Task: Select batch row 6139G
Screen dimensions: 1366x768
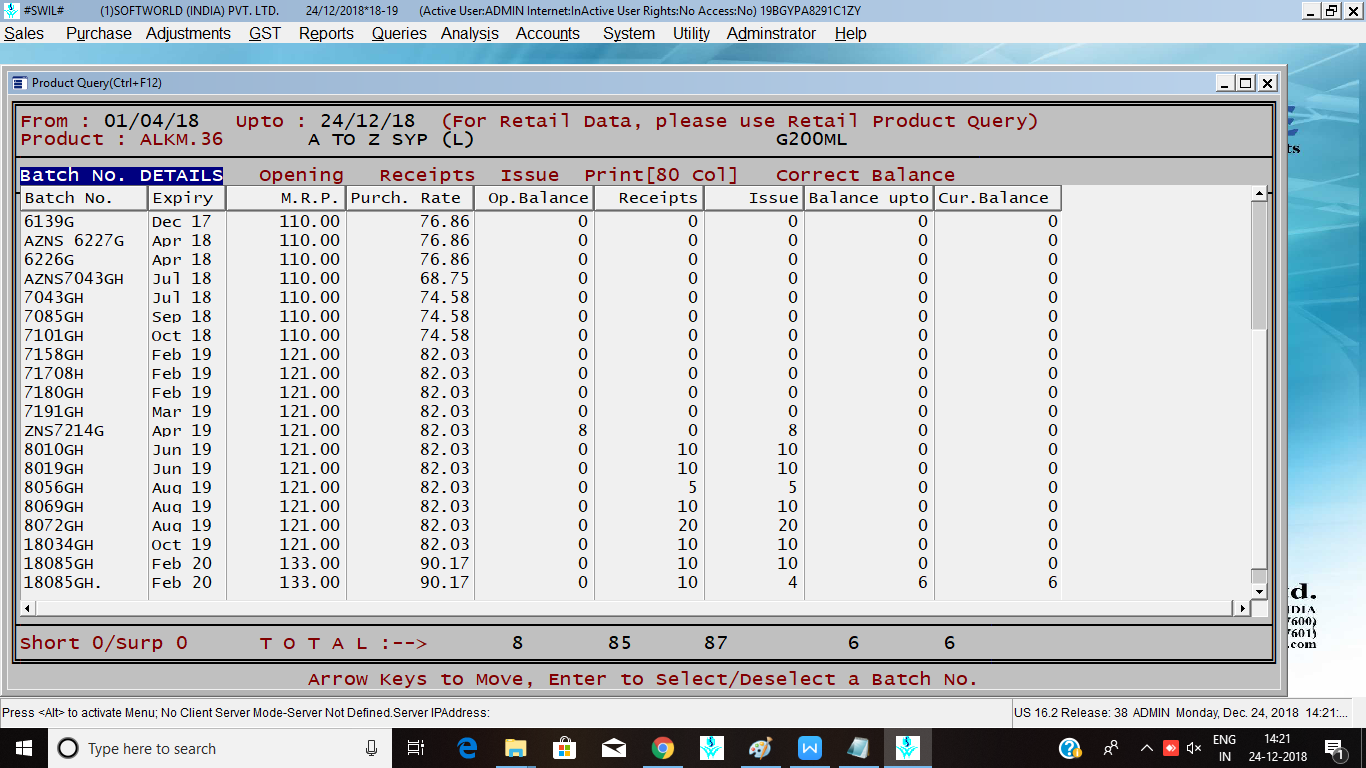Action: tap(540, 221)
